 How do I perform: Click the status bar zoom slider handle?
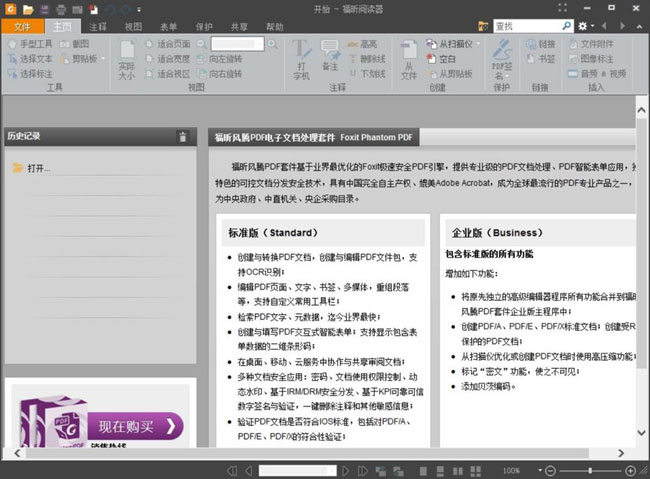590,471
